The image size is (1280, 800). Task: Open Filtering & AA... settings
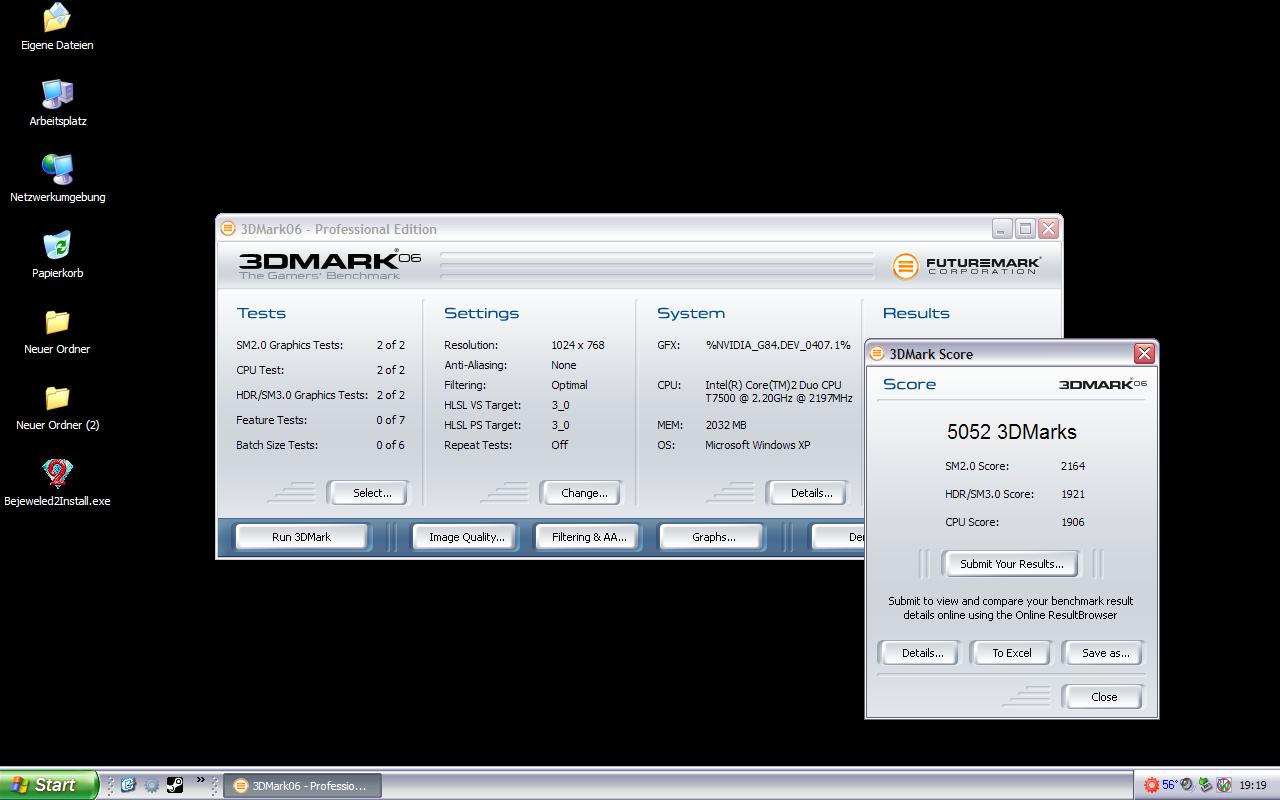coord(589,537)
